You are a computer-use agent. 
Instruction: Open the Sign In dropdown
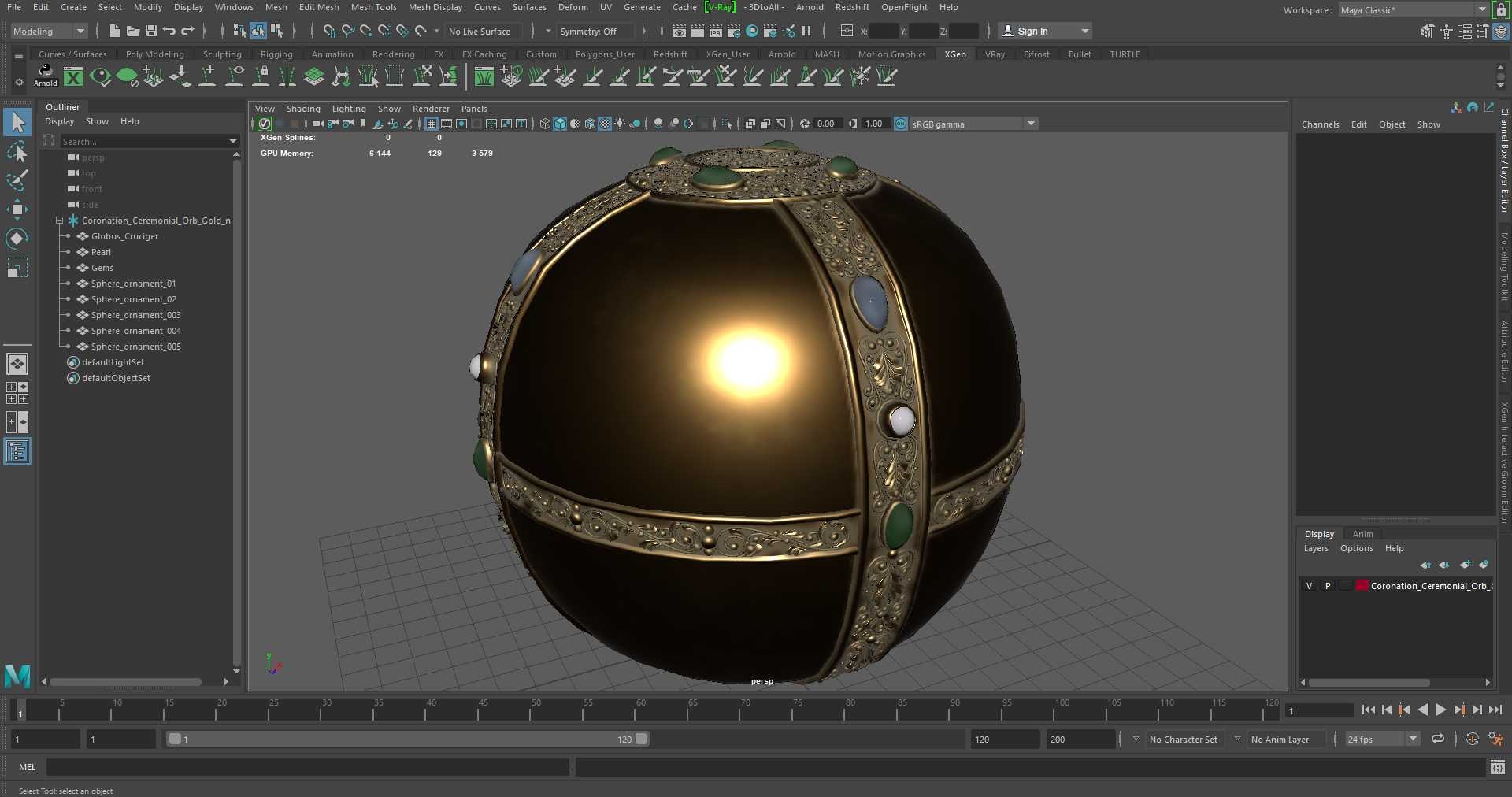pos(1045,32)
